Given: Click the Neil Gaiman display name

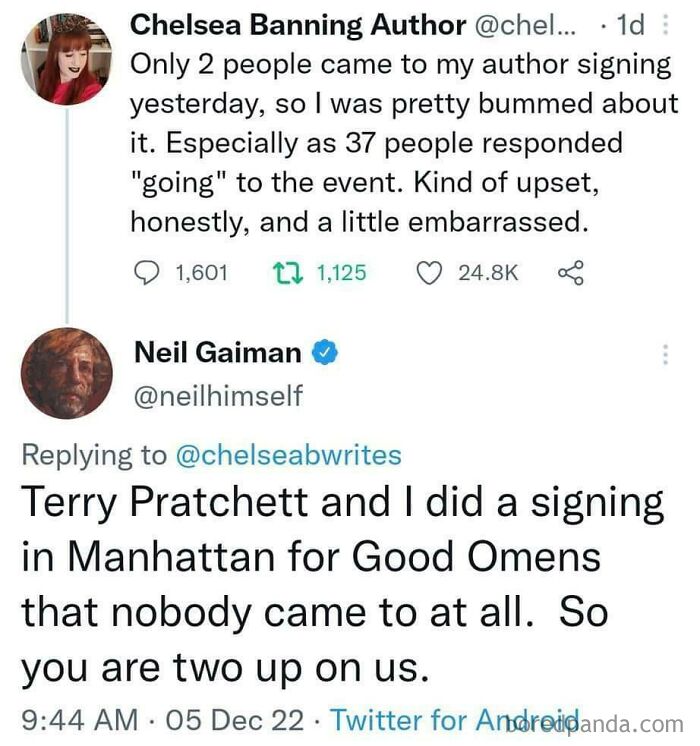Looking at the screenshot, I should click(x=217, y=353).
